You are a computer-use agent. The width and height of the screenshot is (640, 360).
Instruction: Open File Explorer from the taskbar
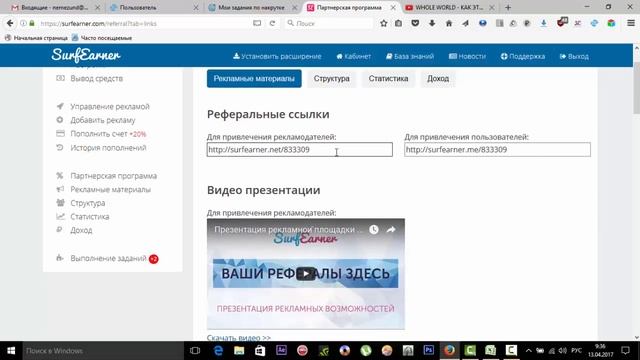pyautogui.click(x=239, y=351)
